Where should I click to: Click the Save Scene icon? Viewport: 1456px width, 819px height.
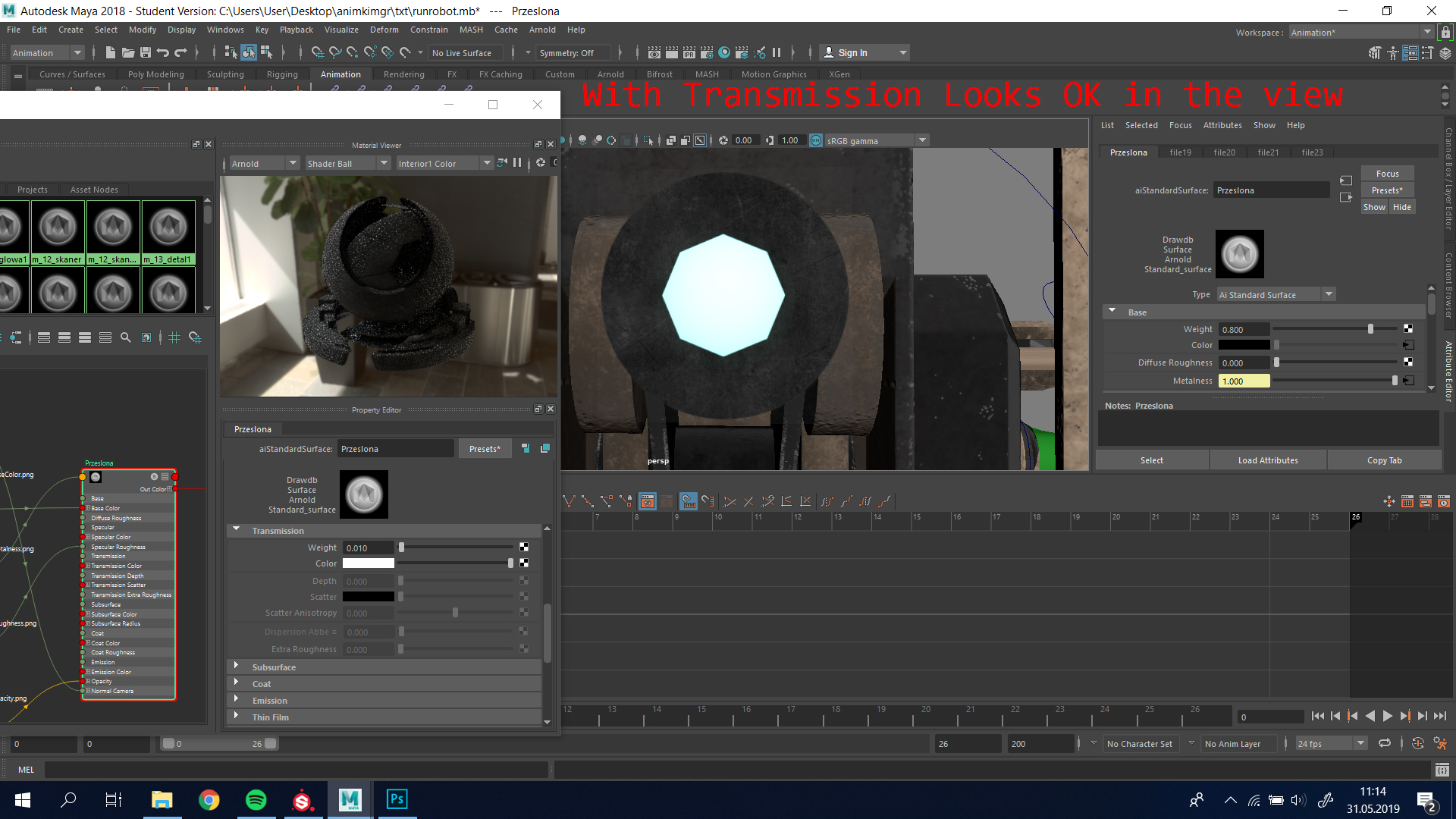pyautogui.click(x=146, y=52)
